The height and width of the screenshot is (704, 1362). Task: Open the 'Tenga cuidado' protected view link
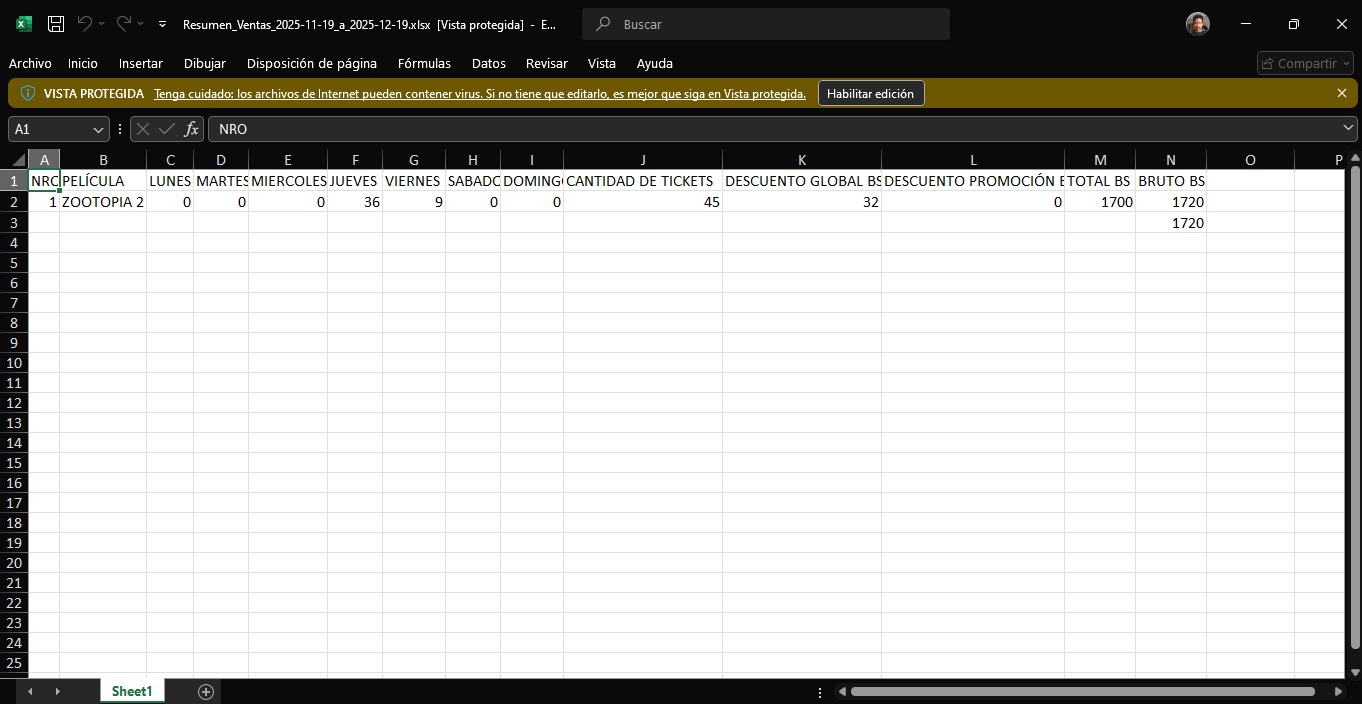click(x=480, y=93)
